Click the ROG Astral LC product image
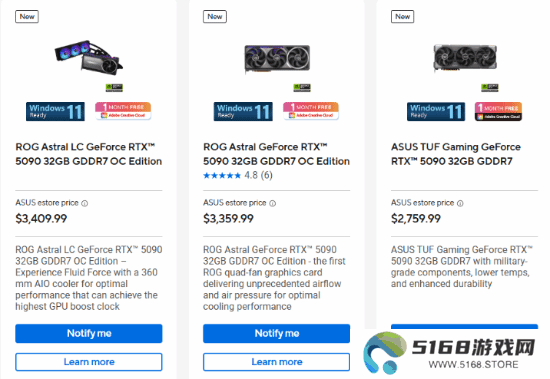The image size is (550, 379). click(x=89, y=58)
